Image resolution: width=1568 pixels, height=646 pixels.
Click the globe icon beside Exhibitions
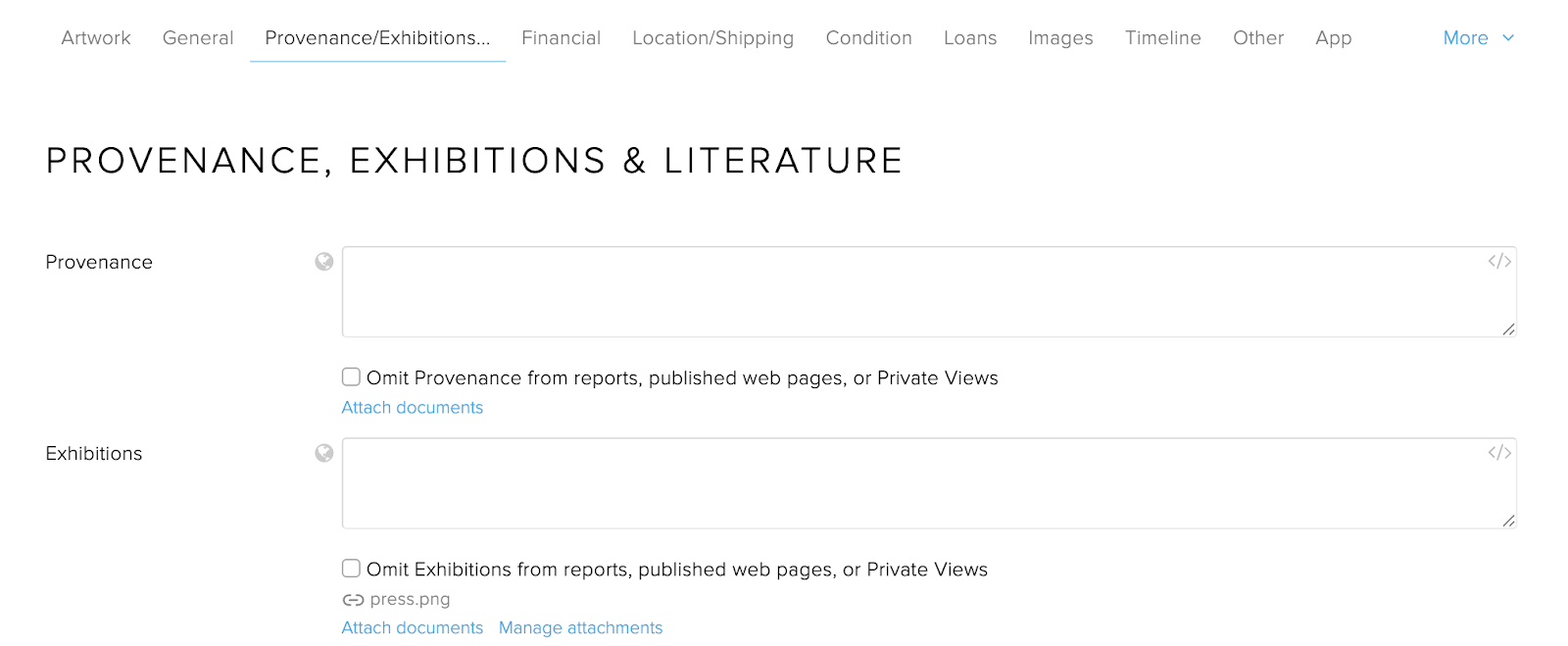(324, 453)
